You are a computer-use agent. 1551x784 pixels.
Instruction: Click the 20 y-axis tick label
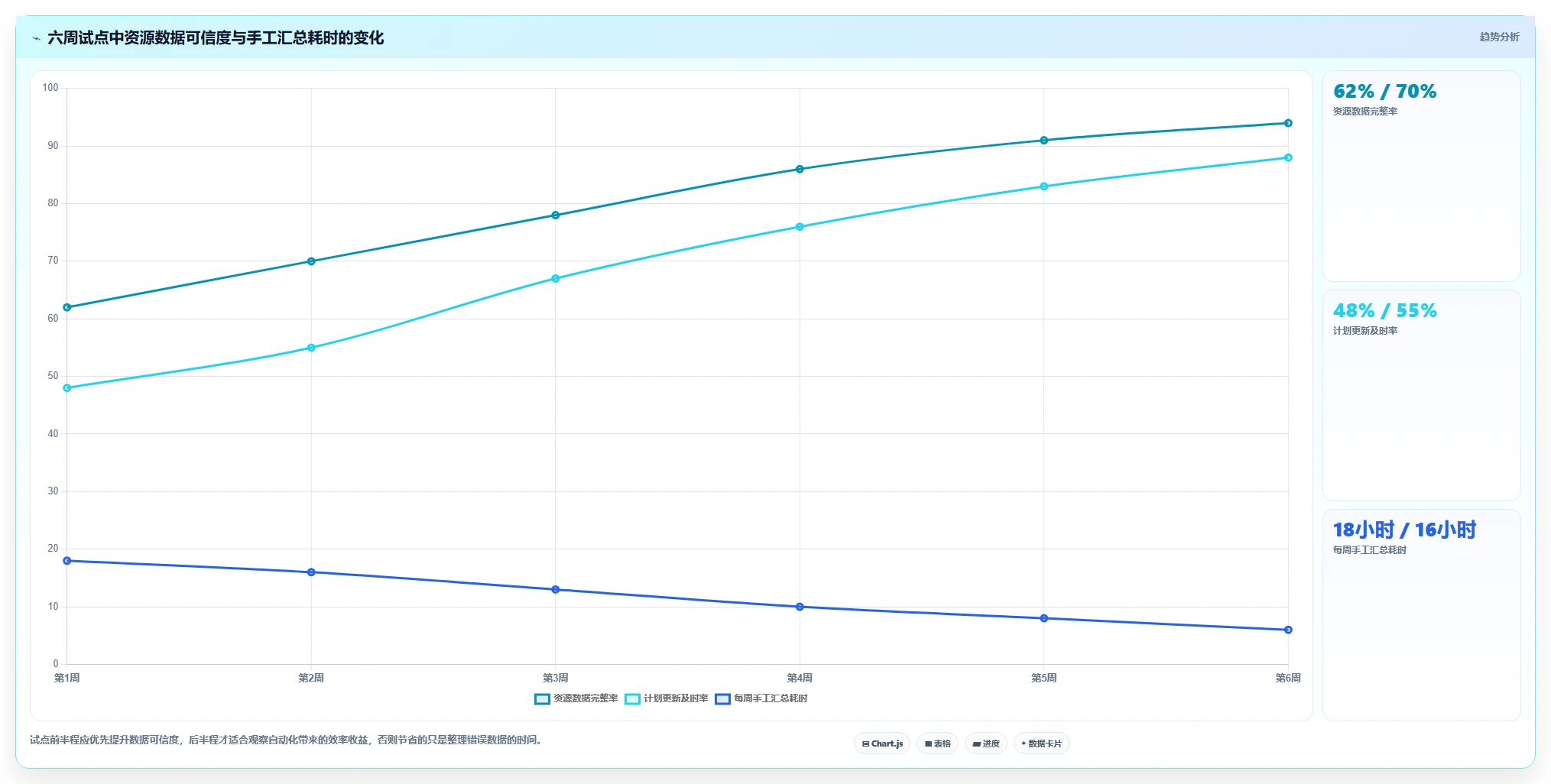(53, 549)
